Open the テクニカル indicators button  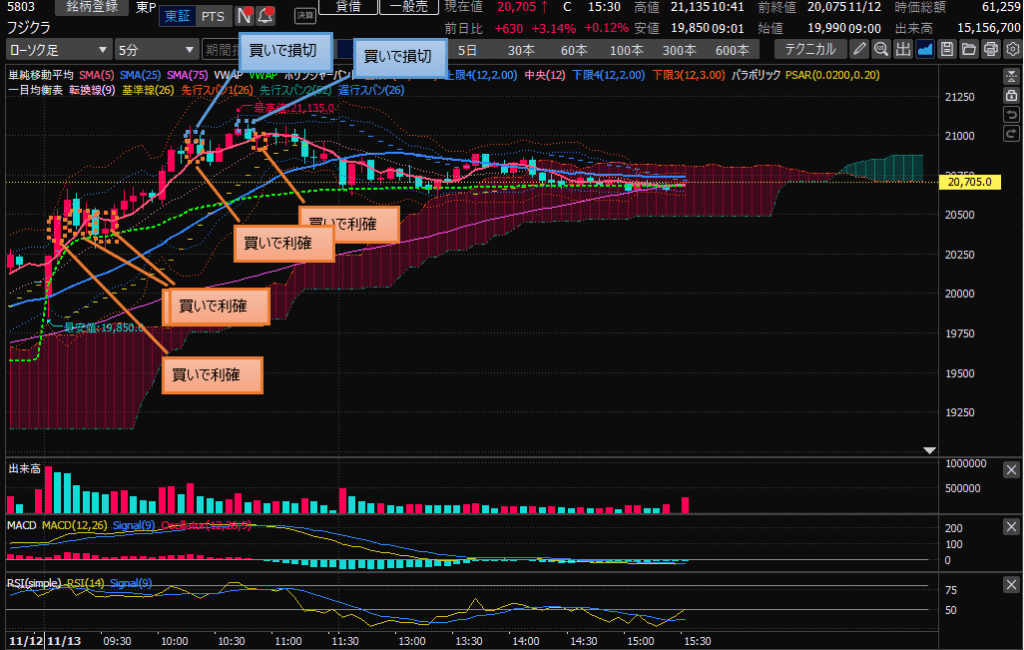810,49
